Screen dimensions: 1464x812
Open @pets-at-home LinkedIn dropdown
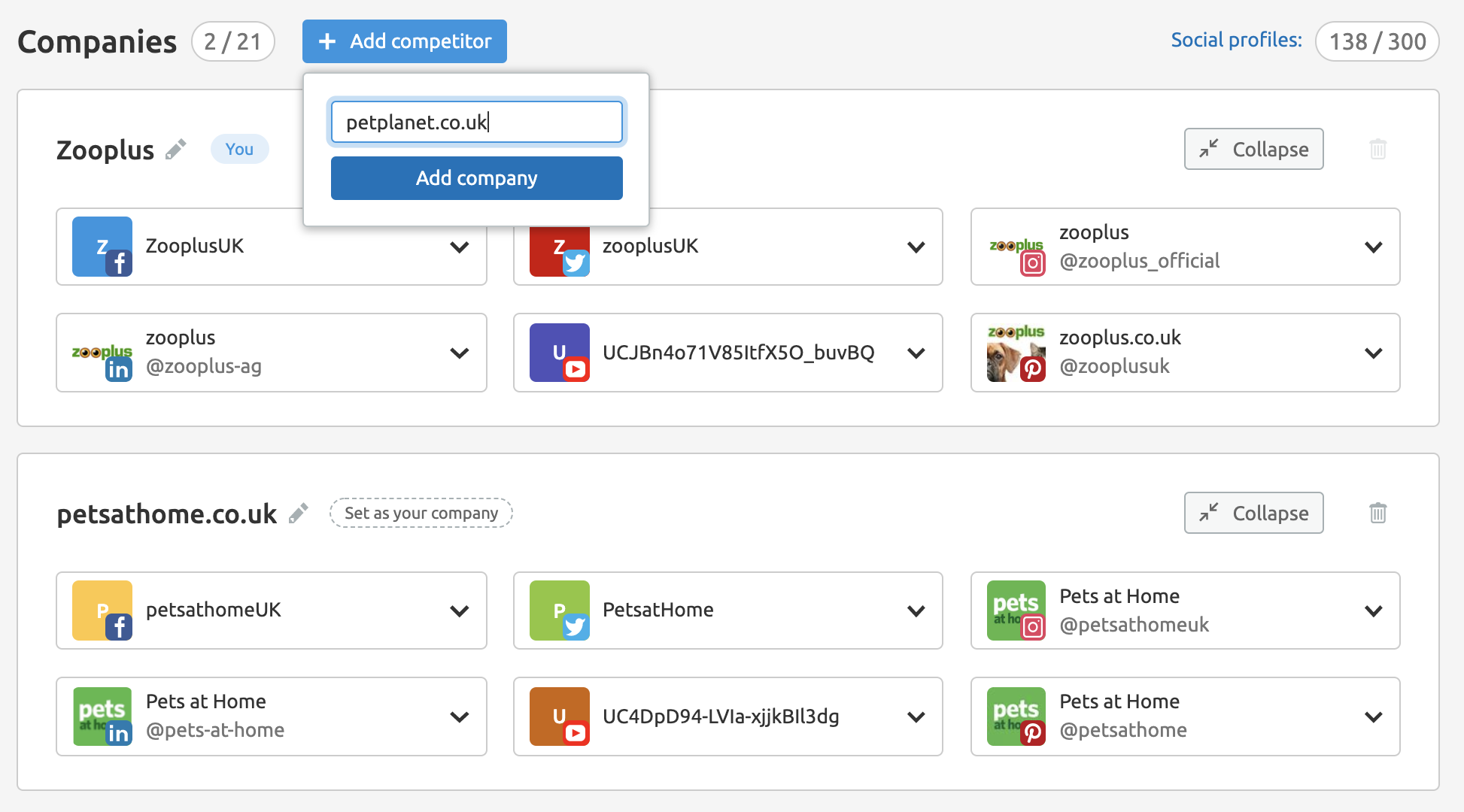(x=460, y=717)
